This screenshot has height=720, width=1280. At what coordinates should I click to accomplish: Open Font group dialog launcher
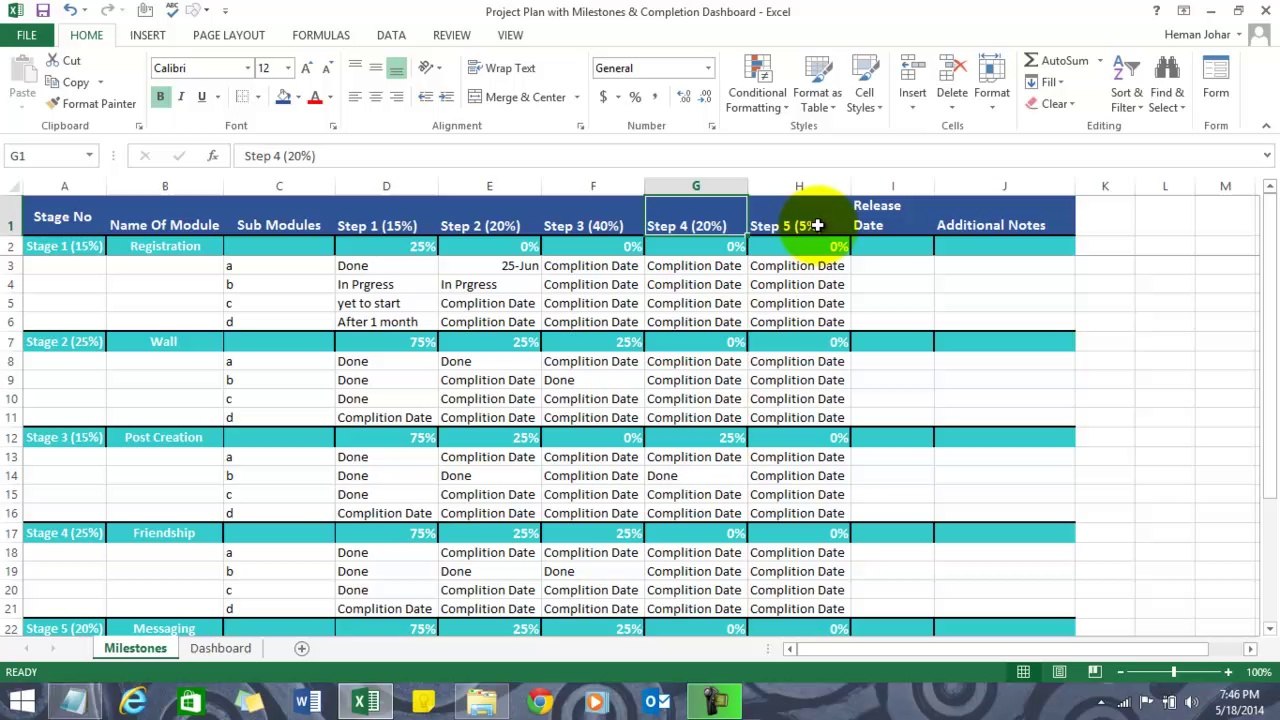tap(333, 126)
